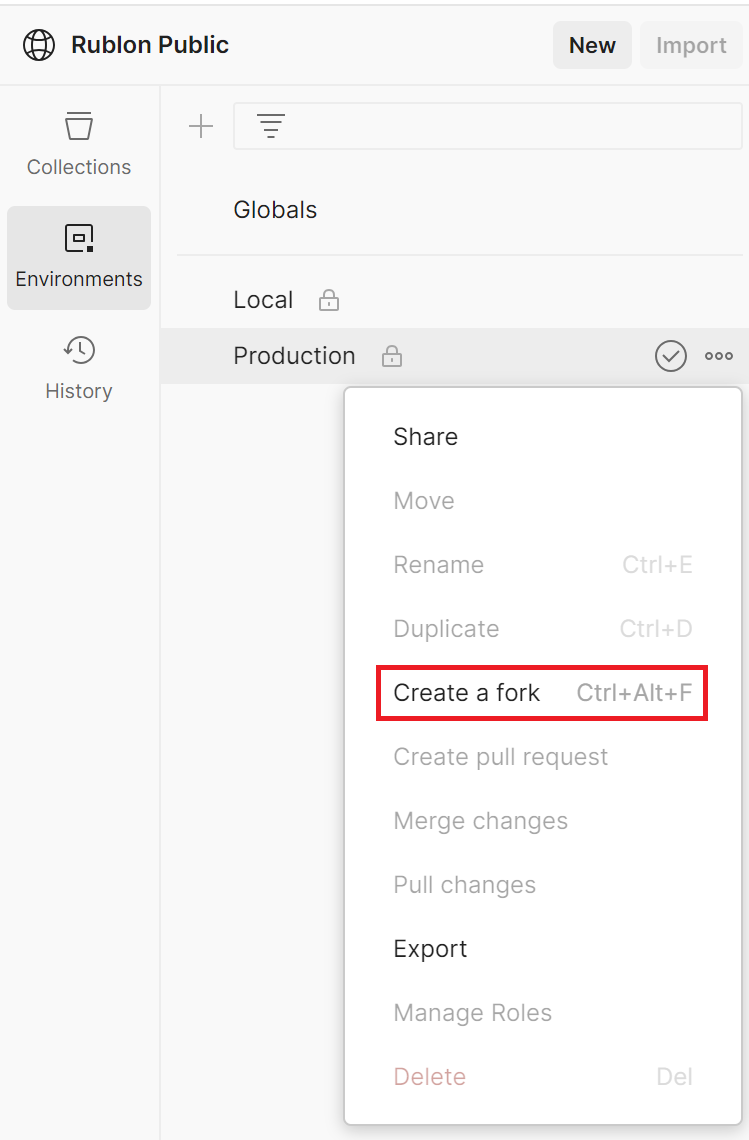Select the Environments sidebar tab
749x1140 pixels.
tap(79, 257)
